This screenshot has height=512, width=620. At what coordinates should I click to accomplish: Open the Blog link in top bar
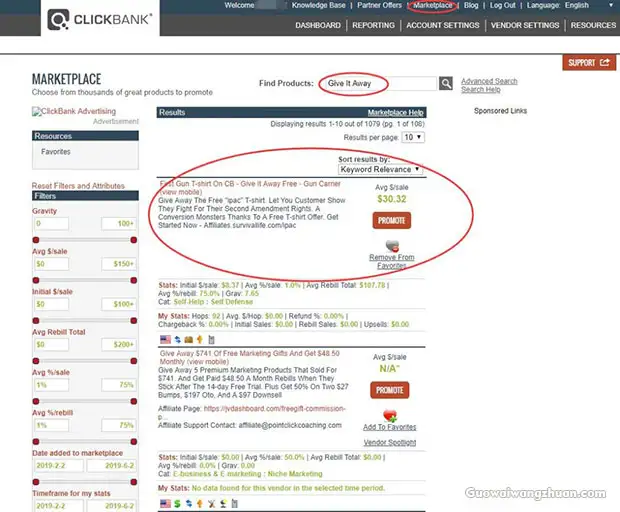click(471, 5)
